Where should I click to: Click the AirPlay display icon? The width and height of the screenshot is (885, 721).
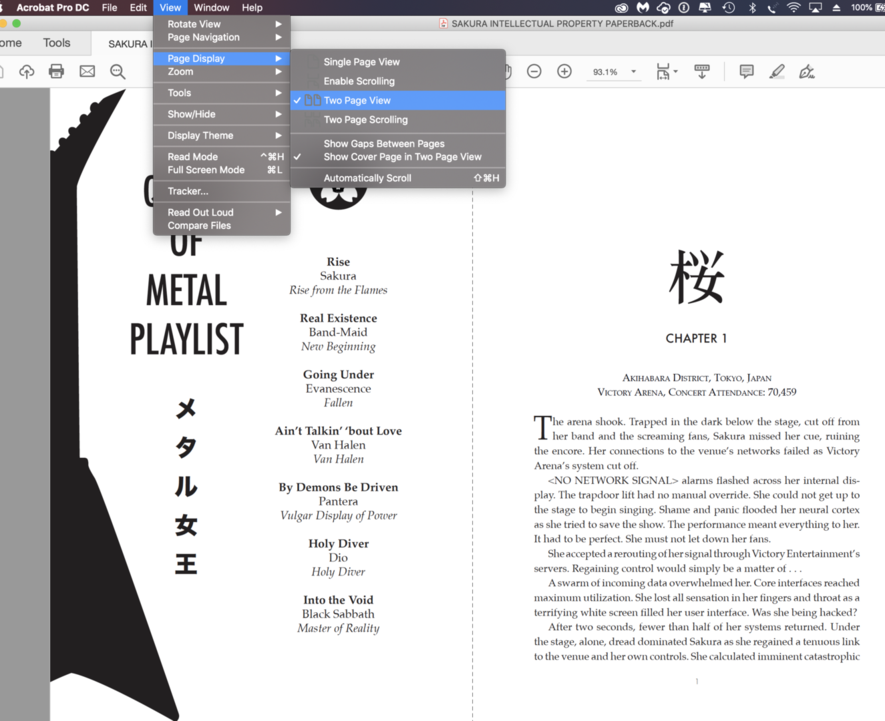coord(816,7)
